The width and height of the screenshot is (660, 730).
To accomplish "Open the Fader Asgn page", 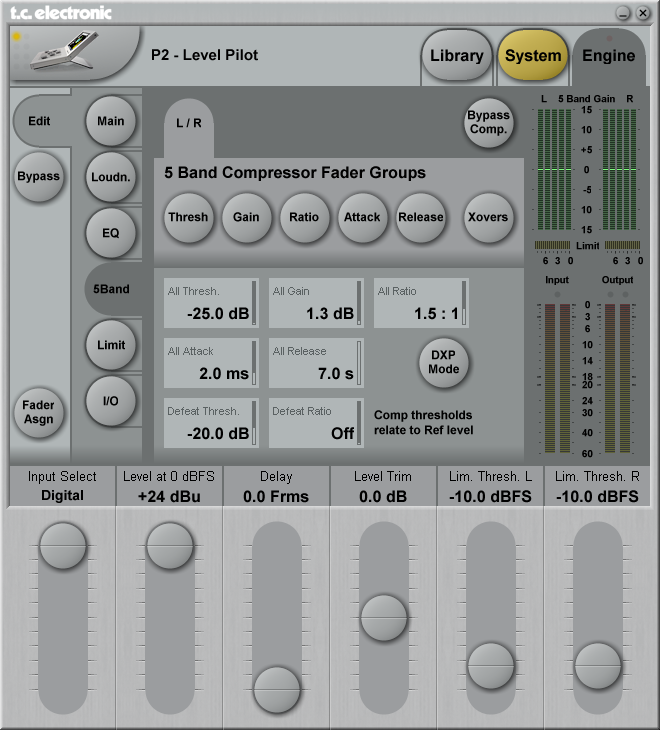I will coord(38,412).
